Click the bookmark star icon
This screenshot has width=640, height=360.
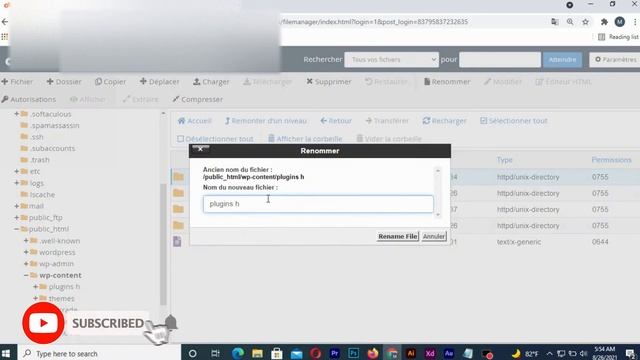(x=586, y=22)
